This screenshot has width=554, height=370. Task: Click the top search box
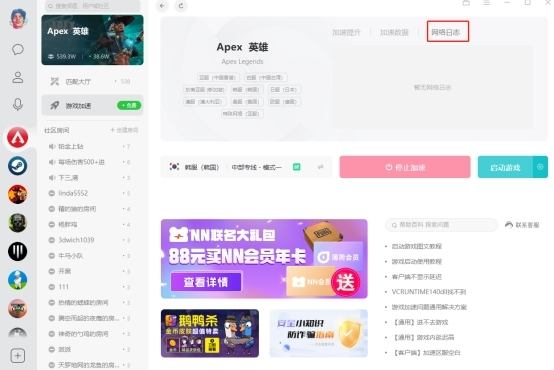pyautogui.click(x=93, y=6)
